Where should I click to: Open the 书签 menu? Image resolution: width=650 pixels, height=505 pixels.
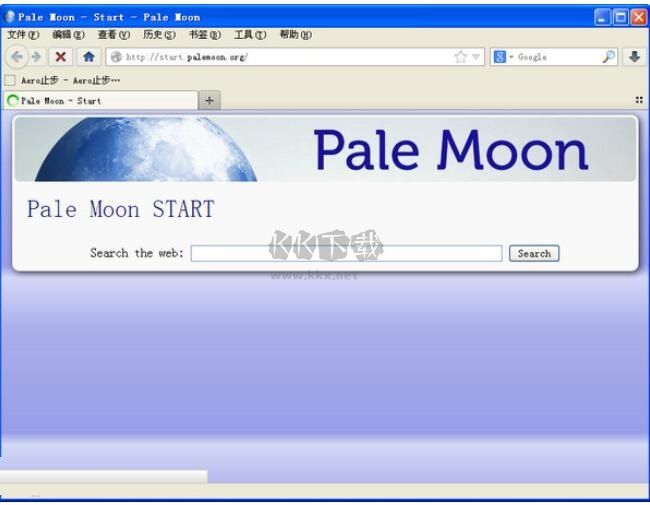pos(205,35)
